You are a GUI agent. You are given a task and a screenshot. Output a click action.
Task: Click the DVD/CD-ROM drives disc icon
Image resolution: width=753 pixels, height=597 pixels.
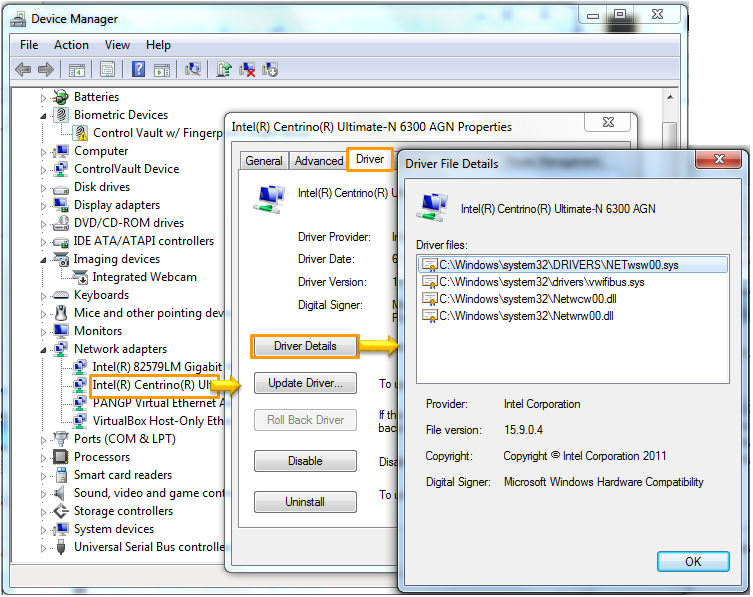[61, 223]
